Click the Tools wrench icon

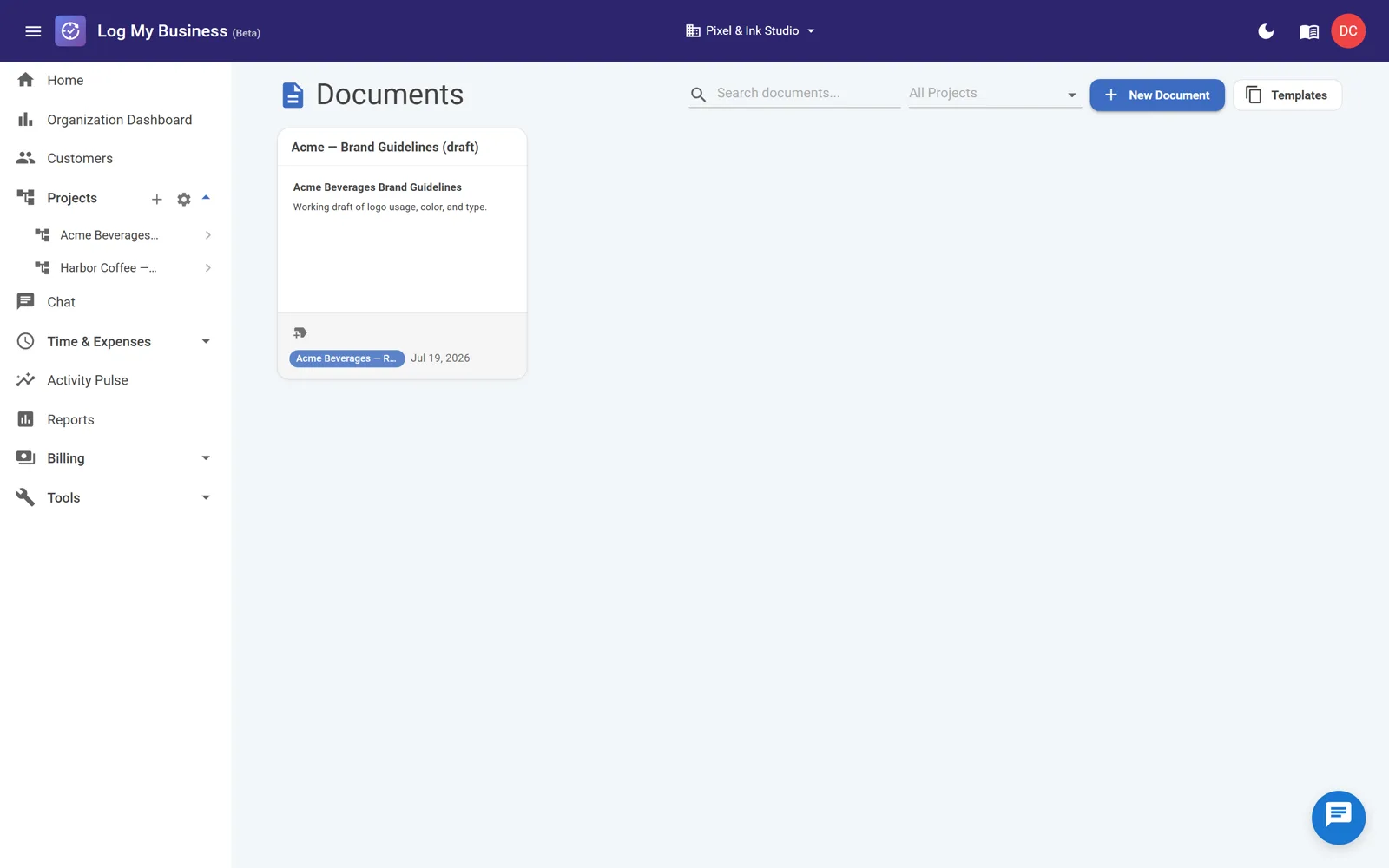point(26,497)
